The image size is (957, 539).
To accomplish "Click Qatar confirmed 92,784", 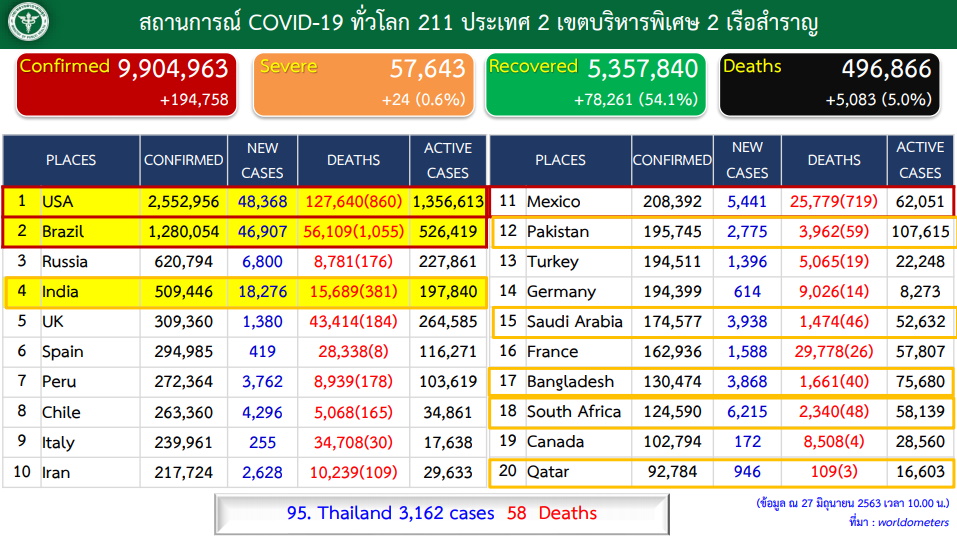I will pyautogui.click(x=672, y=471).
